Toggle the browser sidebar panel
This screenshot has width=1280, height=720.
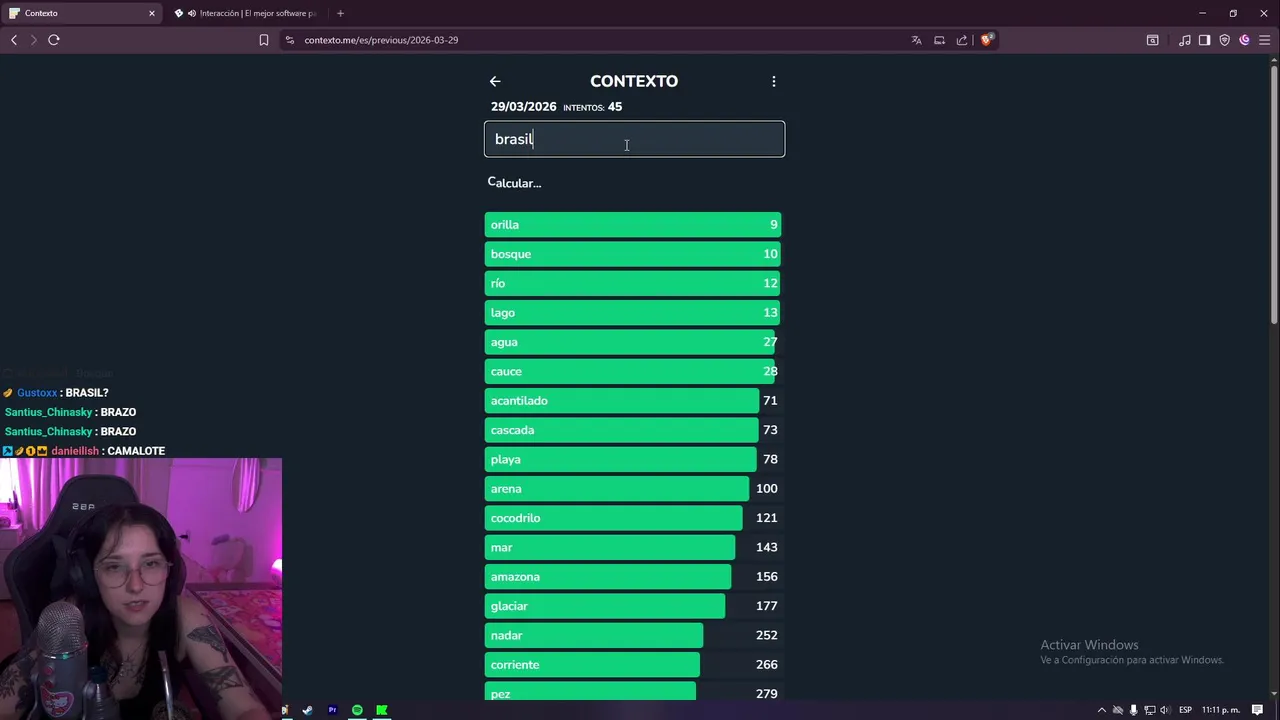[x=1204, y=40]
